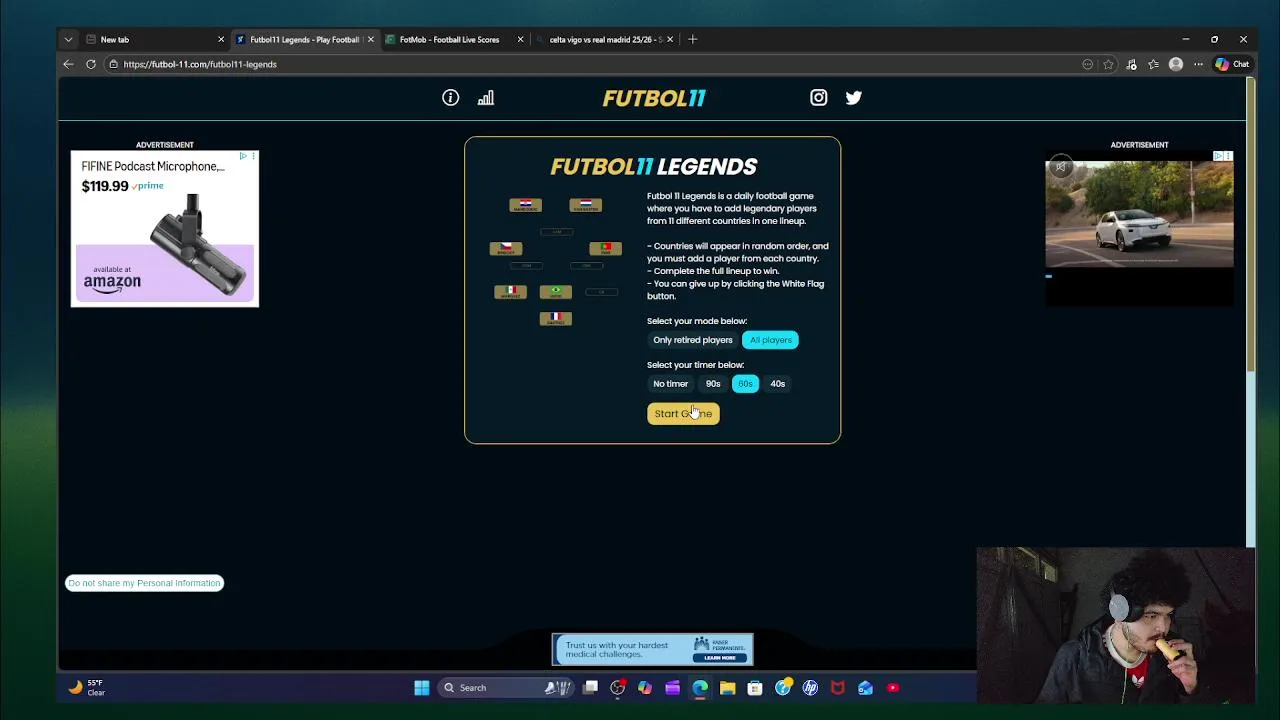
Task: Select Only retired players mode
Action: click(x=693, y=340)
